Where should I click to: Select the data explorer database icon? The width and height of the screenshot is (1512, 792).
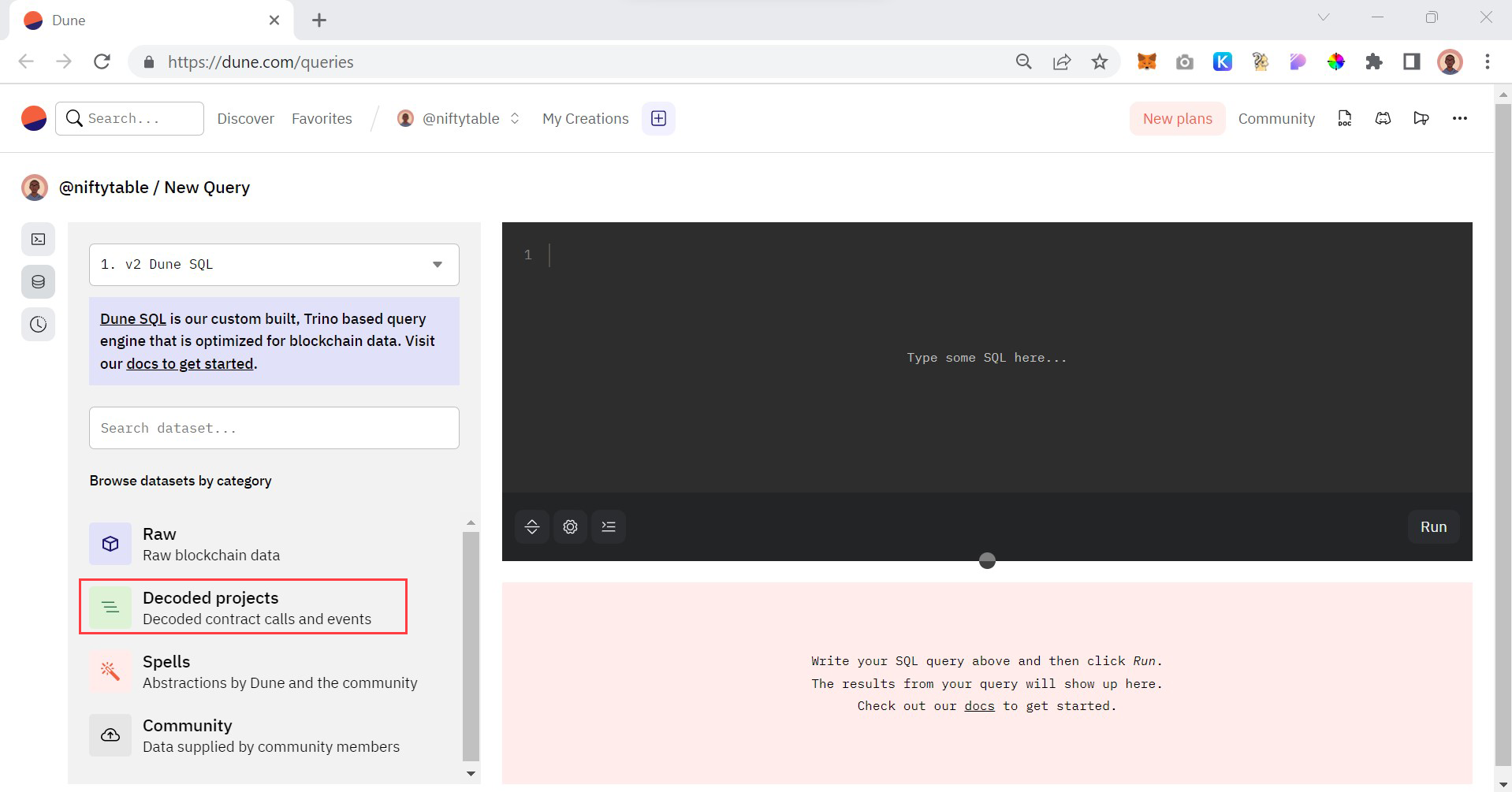[38, 282]
